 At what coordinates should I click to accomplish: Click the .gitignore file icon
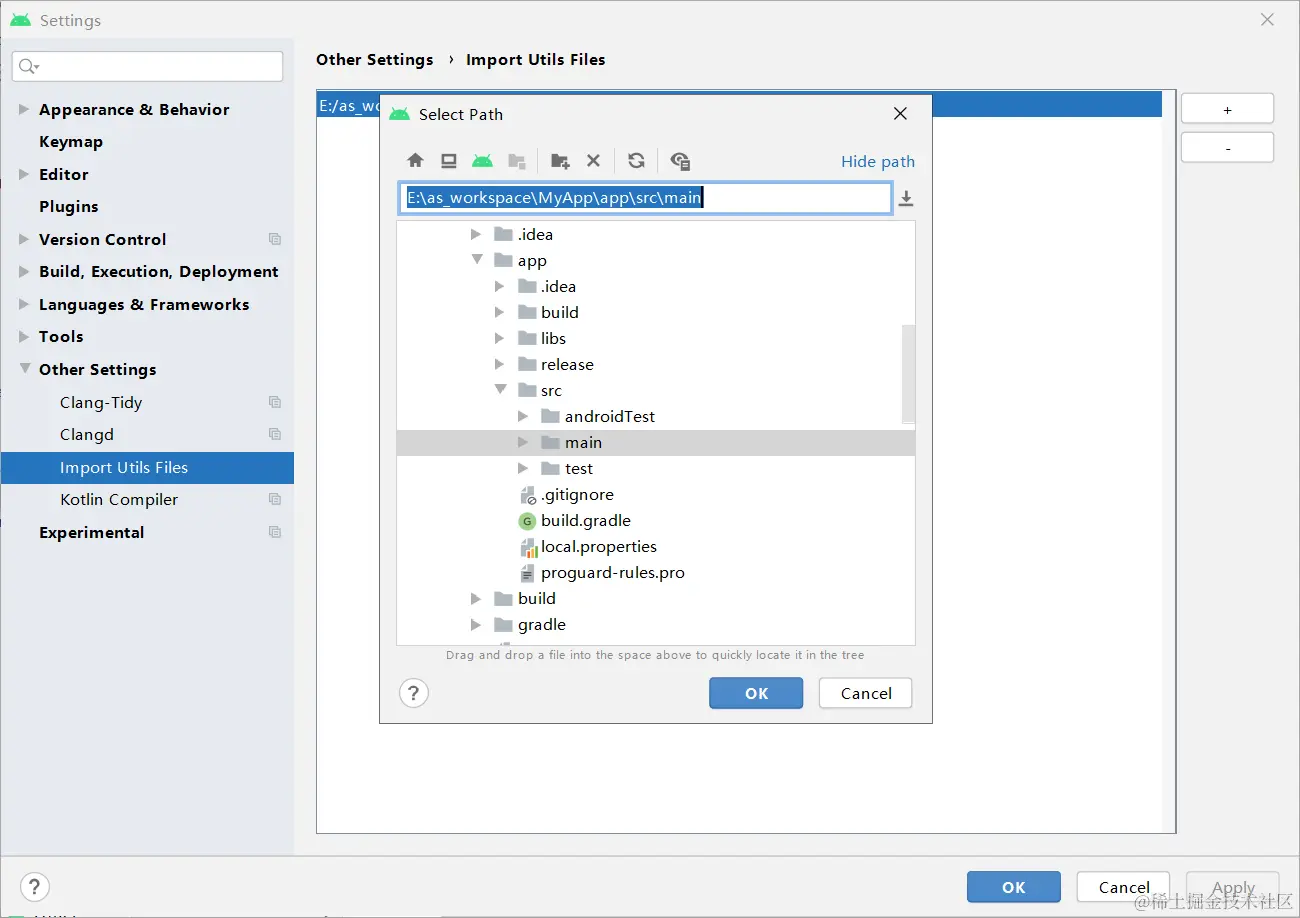click(x=528, y=495)
